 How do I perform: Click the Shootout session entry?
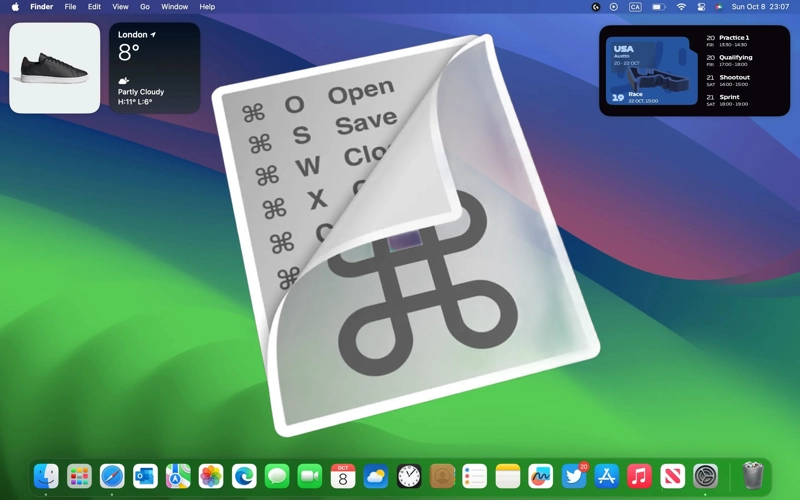pyautogui.click(x=728, y=81)
